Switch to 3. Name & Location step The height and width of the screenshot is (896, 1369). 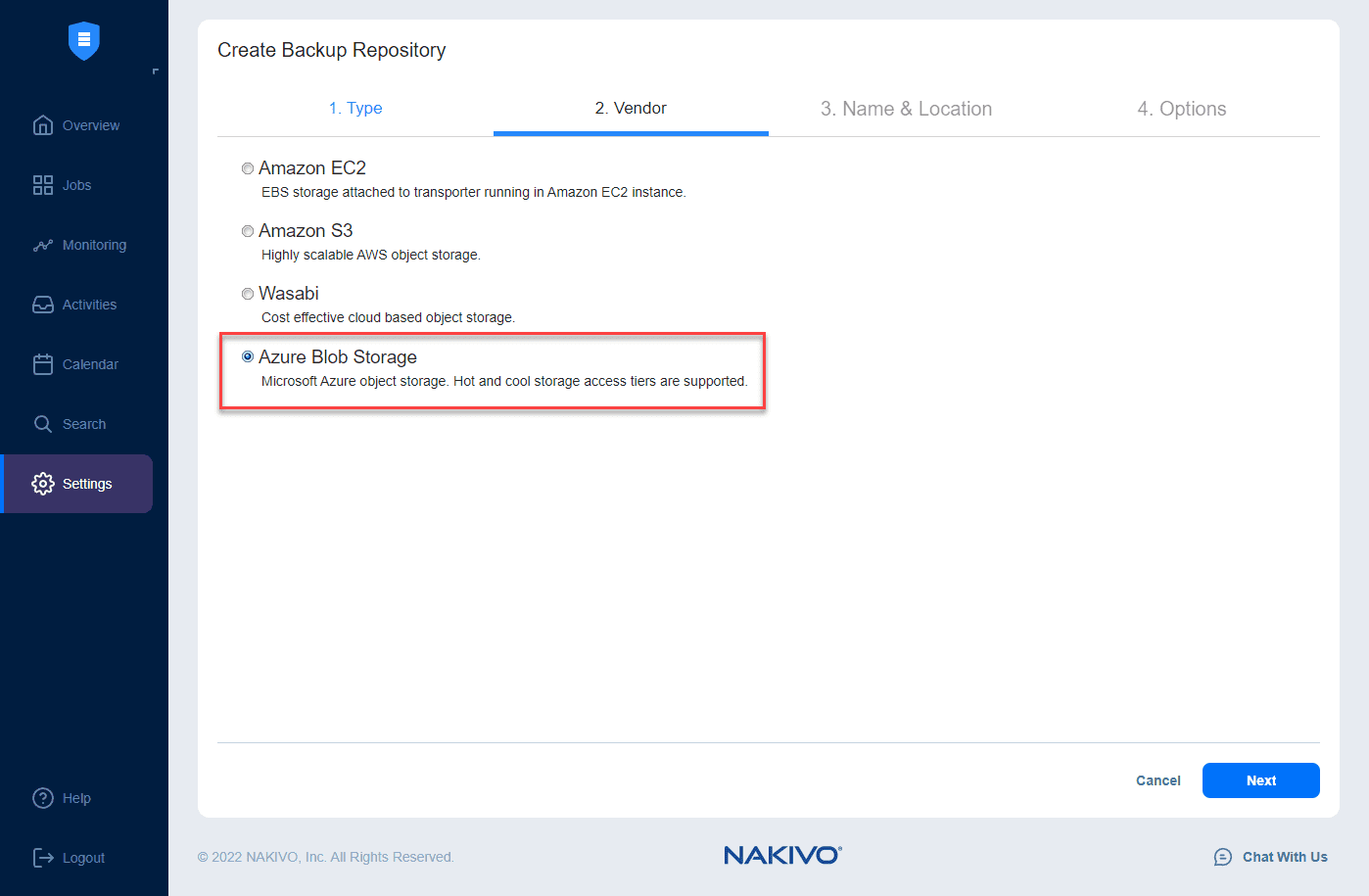[906, 109]
